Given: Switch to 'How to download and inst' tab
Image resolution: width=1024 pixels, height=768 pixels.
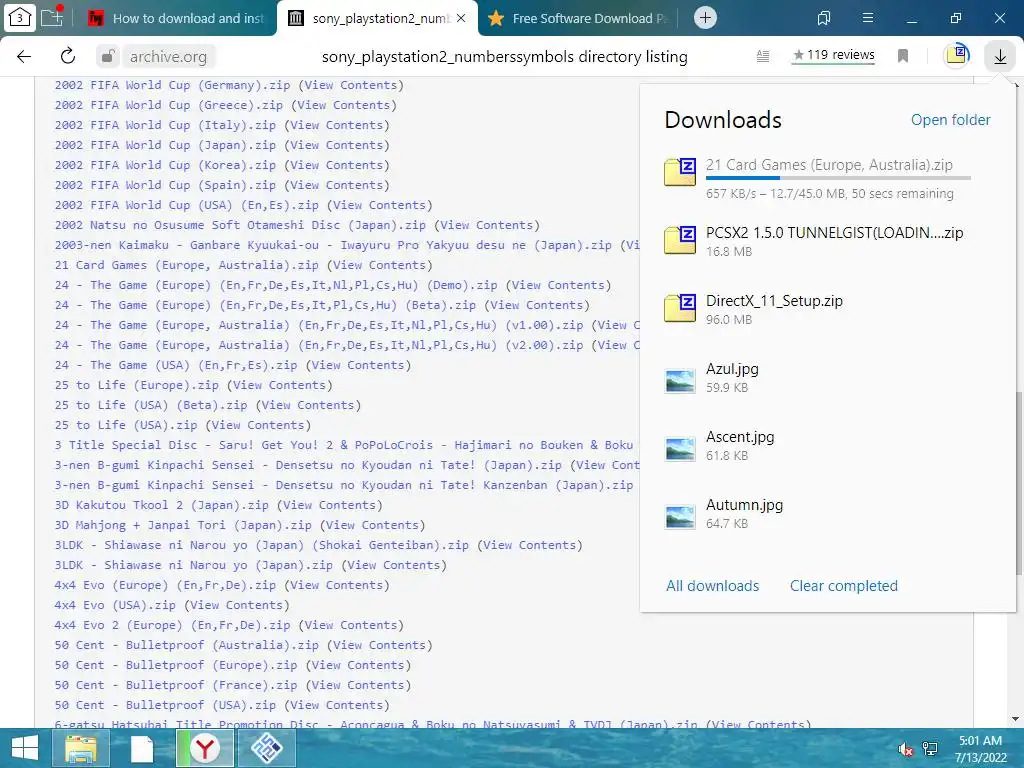Looking at the screenshot, I should pyautogui.click(x=176, y=18).
